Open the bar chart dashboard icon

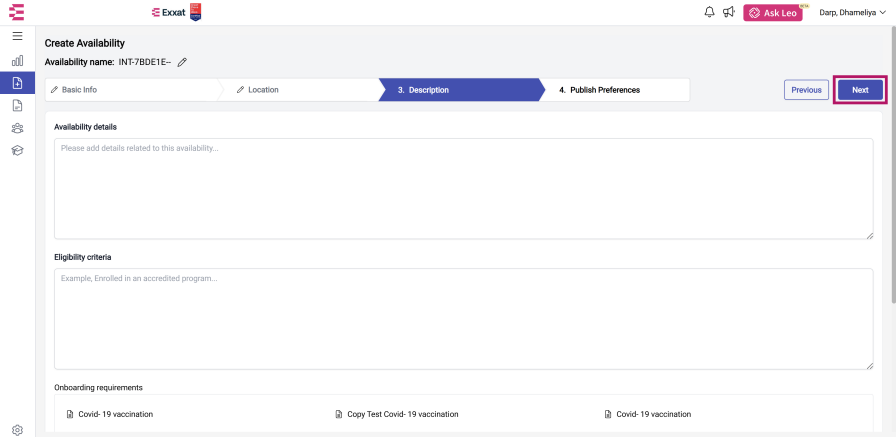pyautogui.click(x=17, y=60)
